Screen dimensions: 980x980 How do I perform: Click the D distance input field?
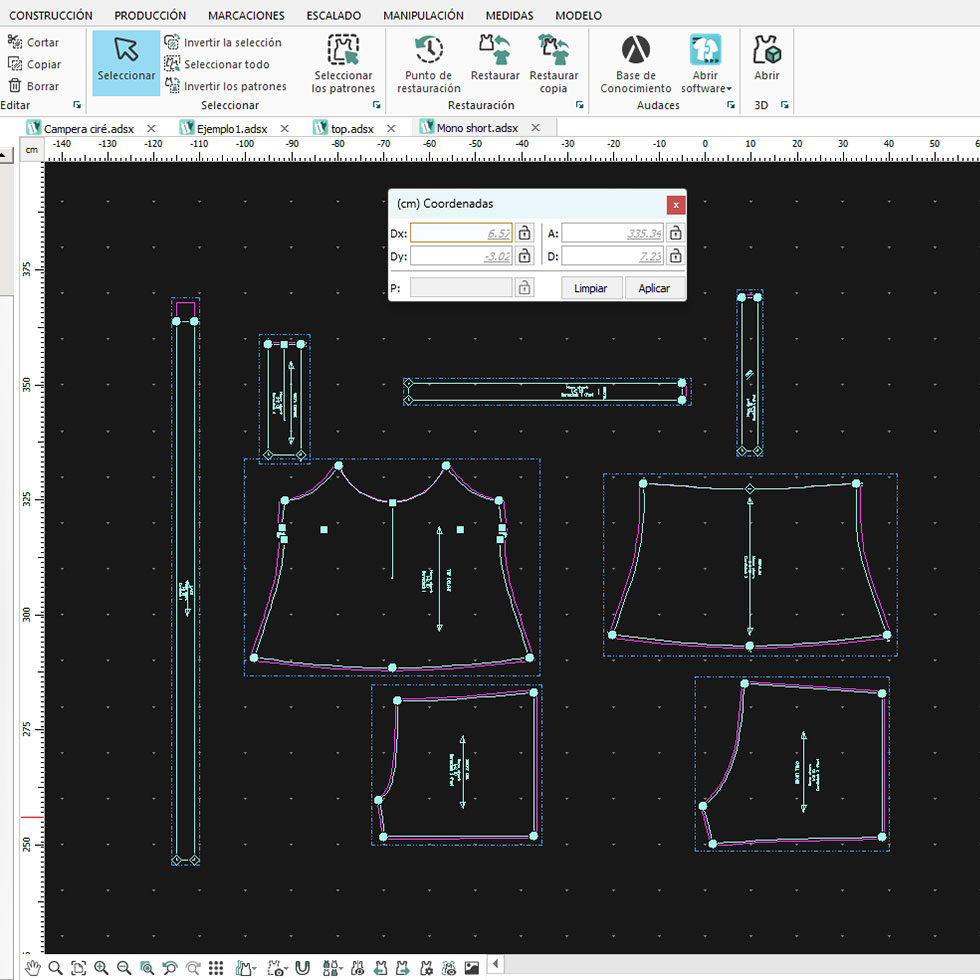612,256
